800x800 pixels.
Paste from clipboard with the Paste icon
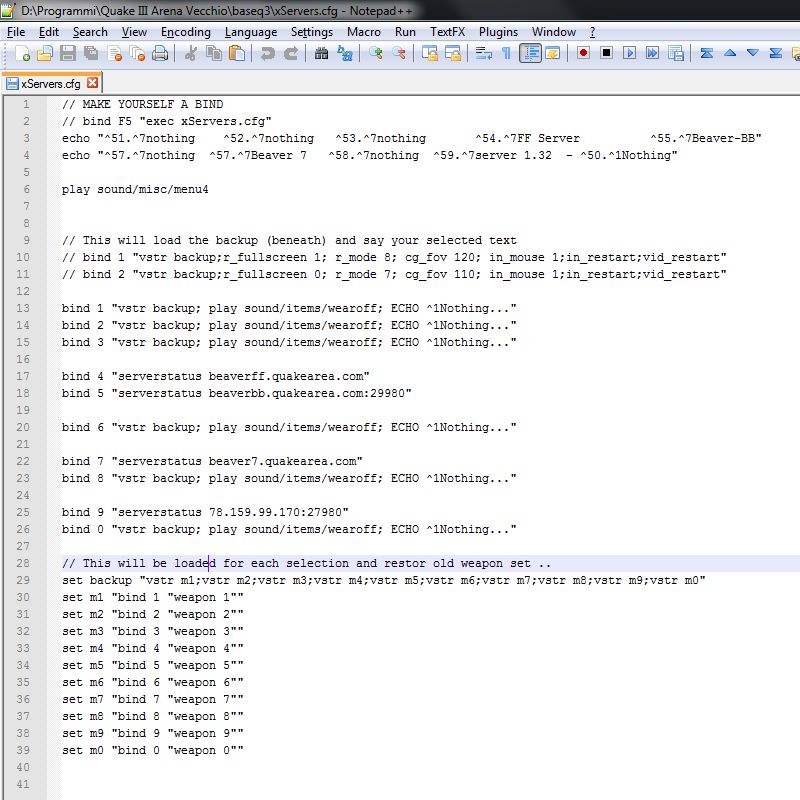pyautogui.click(x=237, y=53)
